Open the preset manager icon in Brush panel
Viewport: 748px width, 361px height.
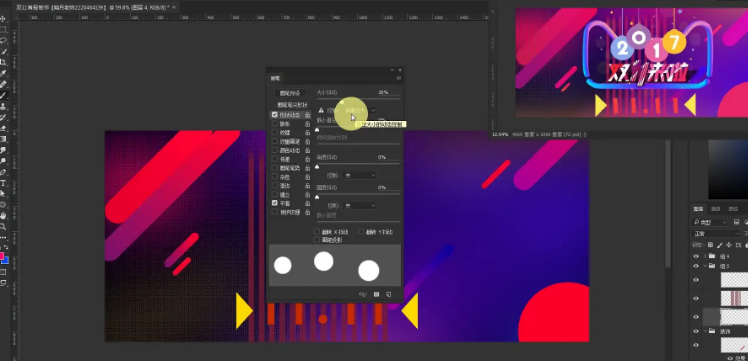376,294
